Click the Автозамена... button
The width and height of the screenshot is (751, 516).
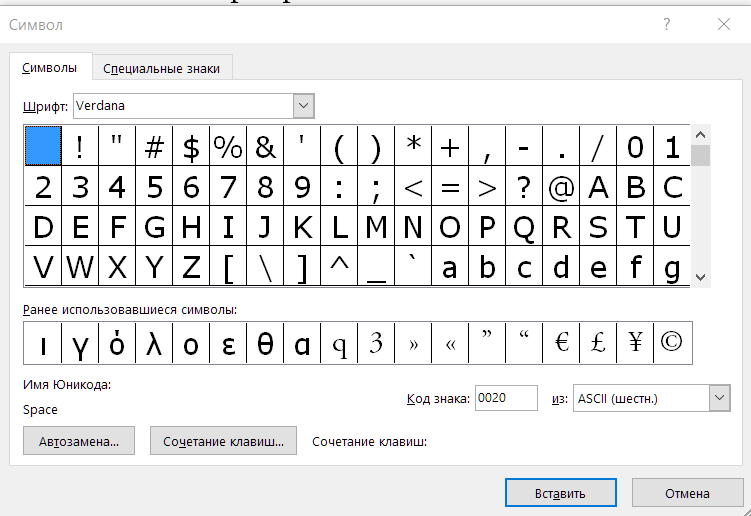coord(79,441)
